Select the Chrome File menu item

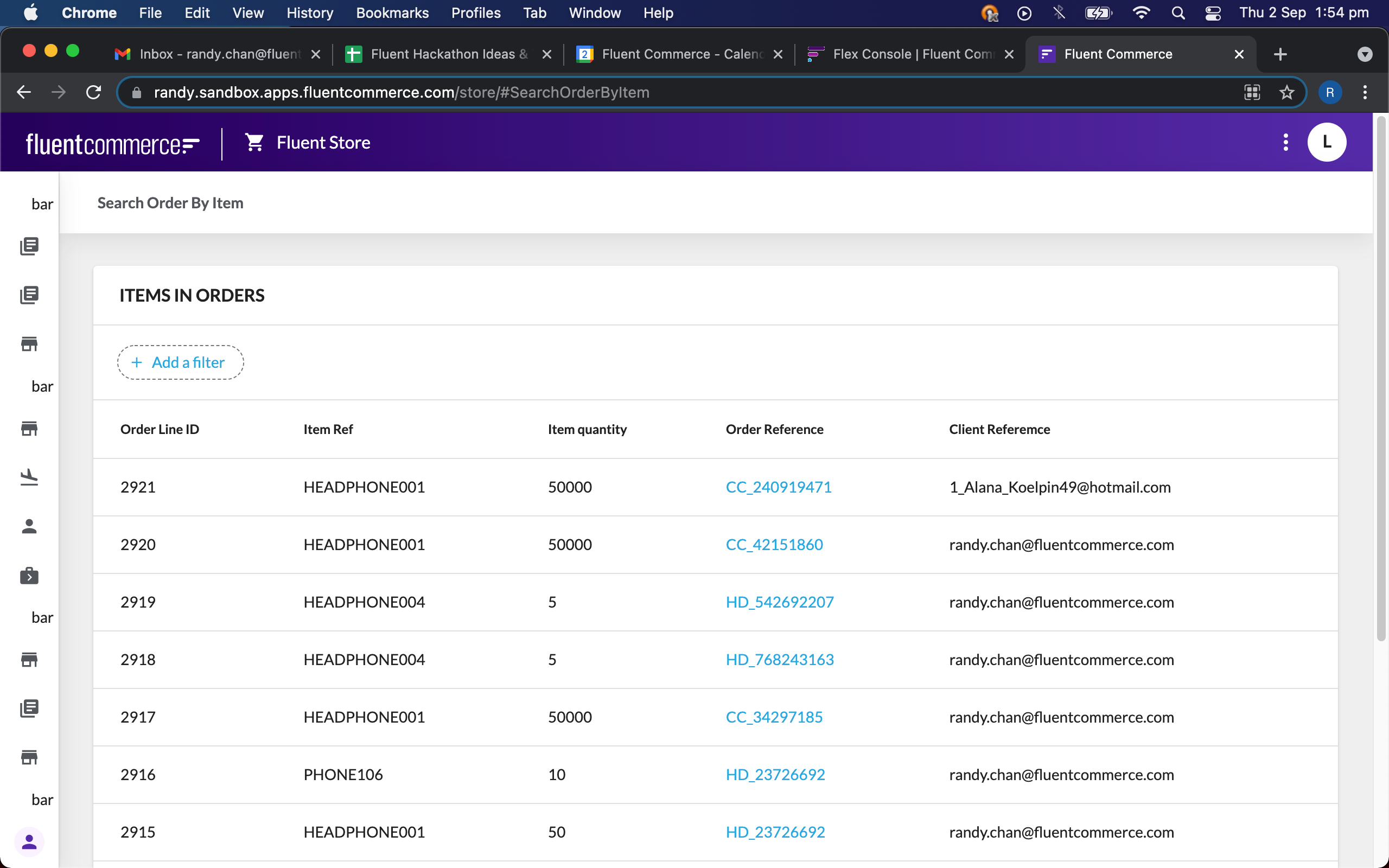coord(149,13)
